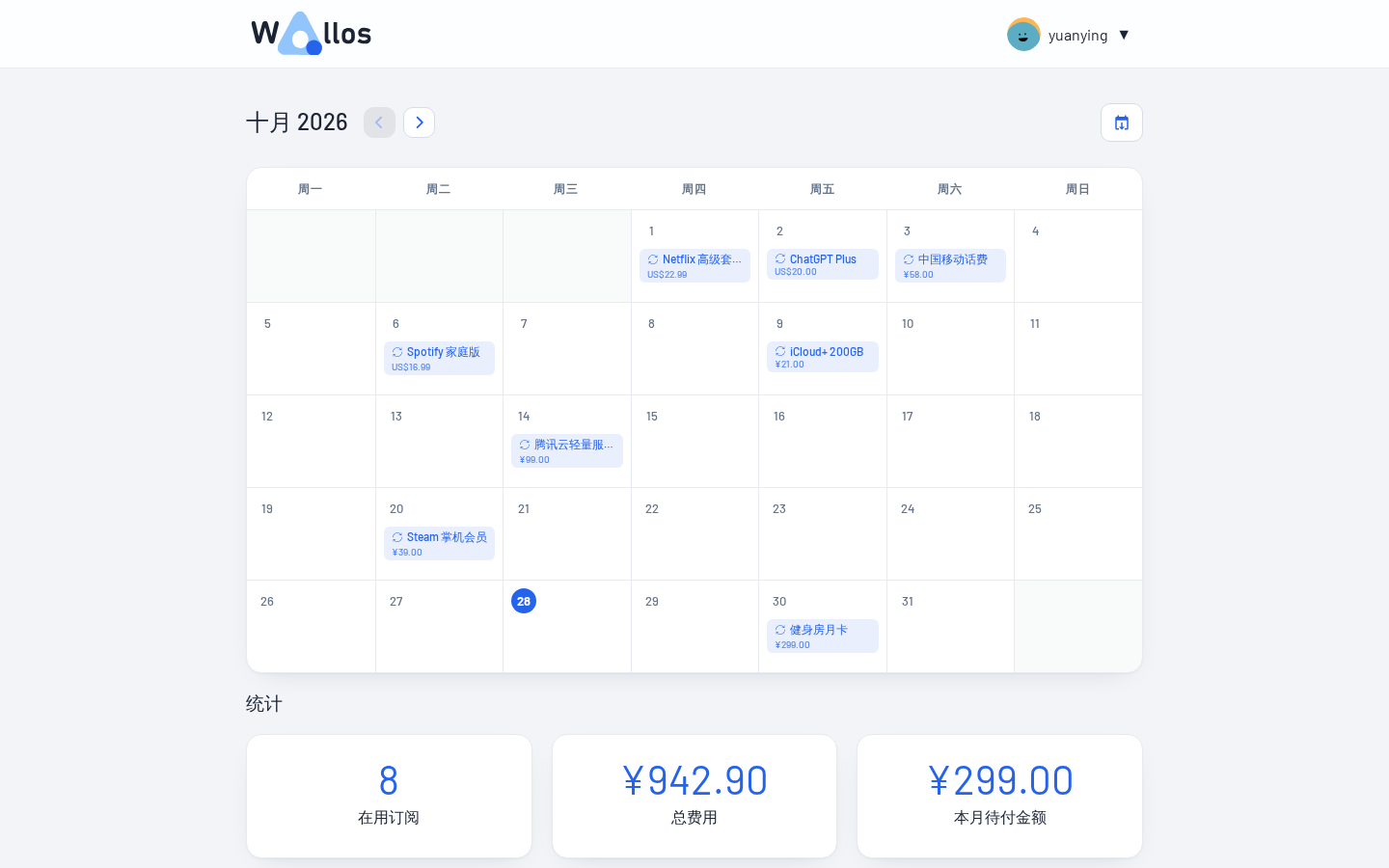
Task: Open the 健身房月卡 subscription entry
Action: [x=823, y=637]
